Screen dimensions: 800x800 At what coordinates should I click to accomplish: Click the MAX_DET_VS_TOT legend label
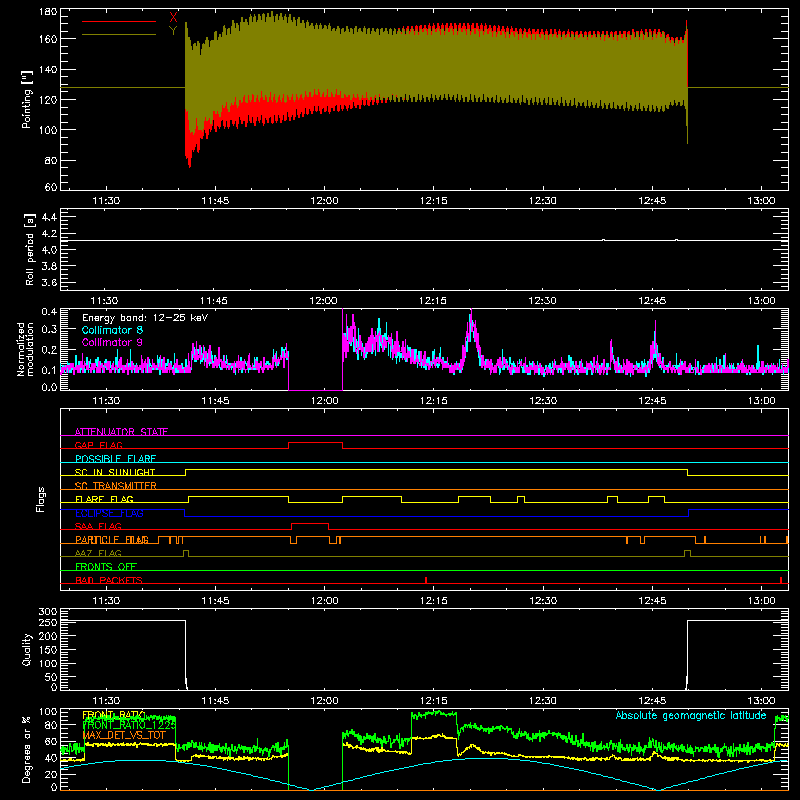click(x=124, y=735)
